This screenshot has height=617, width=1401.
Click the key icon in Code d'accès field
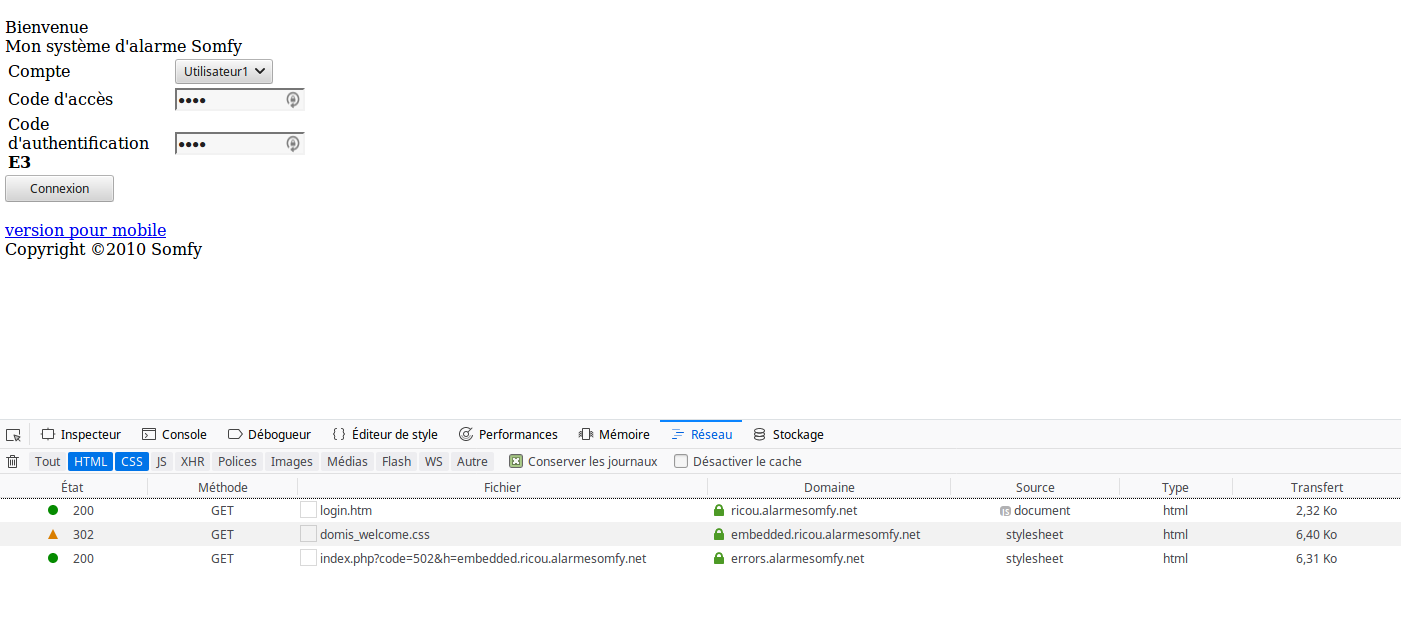(x=293, y=99)
